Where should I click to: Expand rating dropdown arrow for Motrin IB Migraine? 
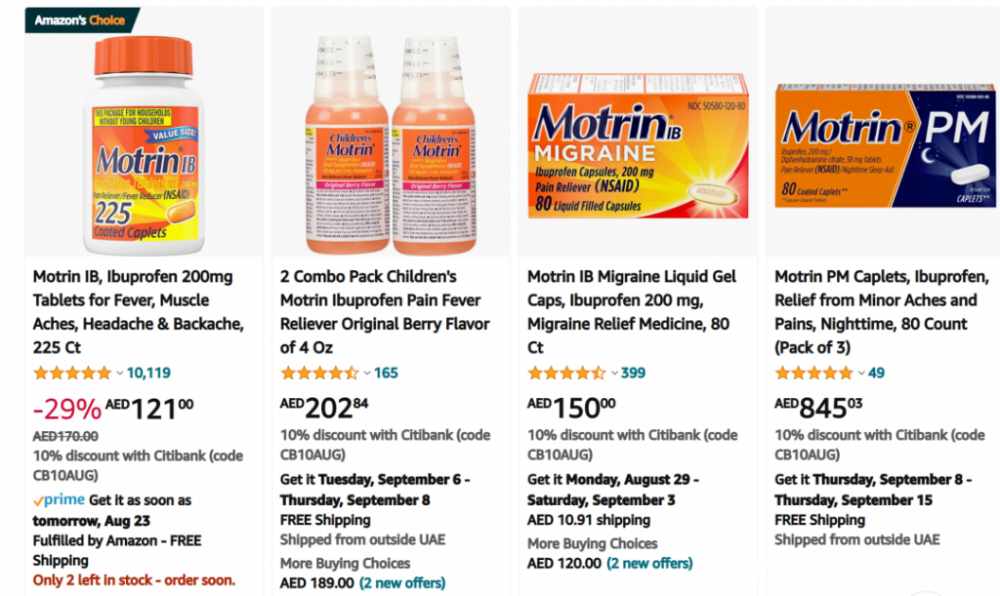(x=614, y=374)
